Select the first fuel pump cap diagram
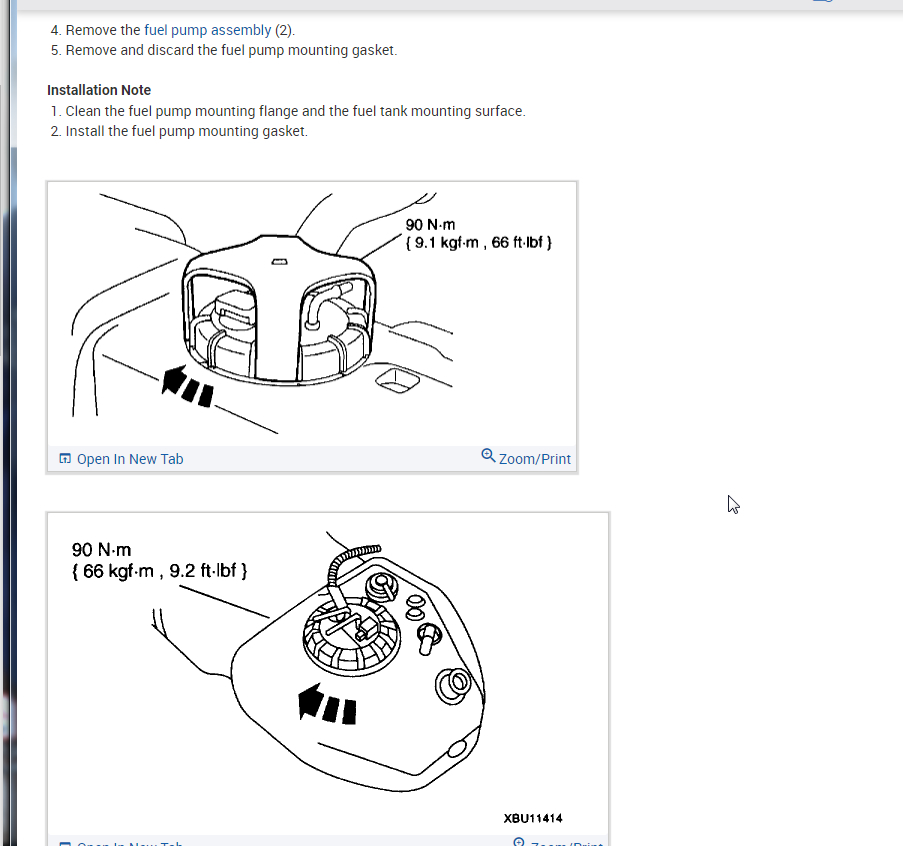The height and width of the screenshot is (846, 903). pyautogui.click(x=312, y=314)
